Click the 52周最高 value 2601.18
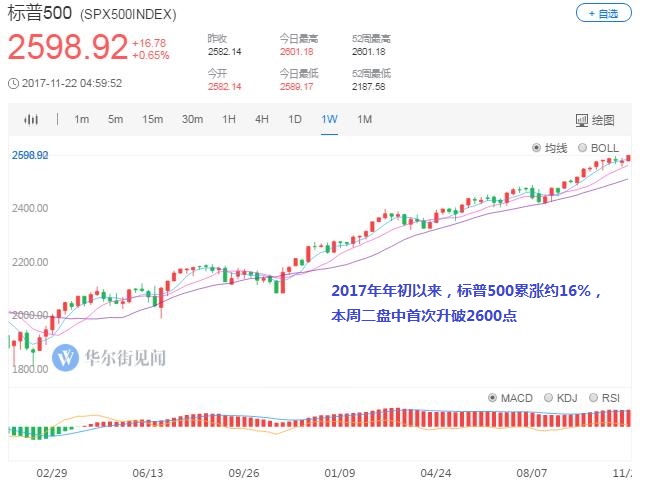Screen dimensions: 648x483 368,52
